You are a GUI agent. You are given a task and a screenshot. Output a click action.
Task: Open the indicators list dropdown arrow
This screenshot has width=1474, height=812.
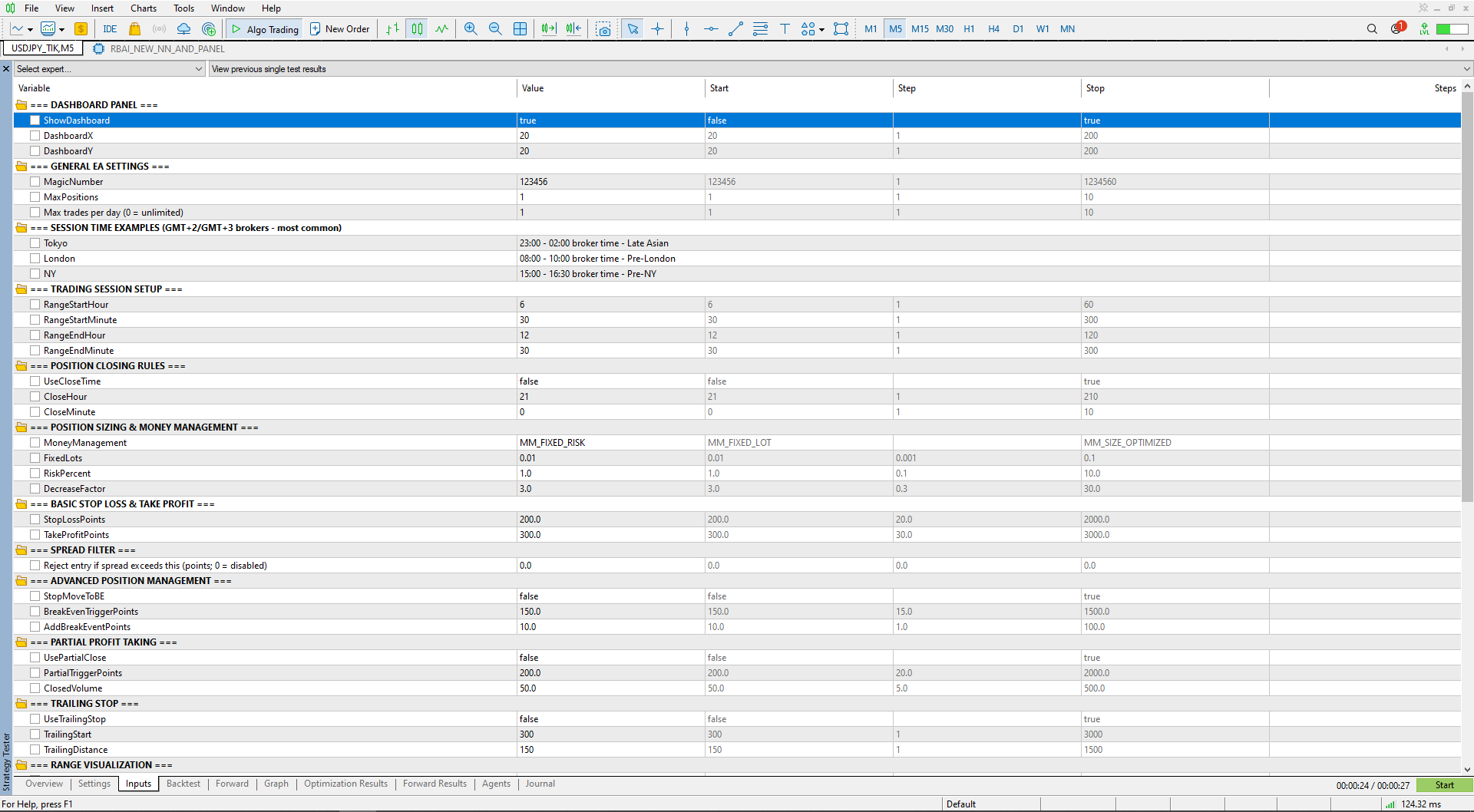click(62, 30)
